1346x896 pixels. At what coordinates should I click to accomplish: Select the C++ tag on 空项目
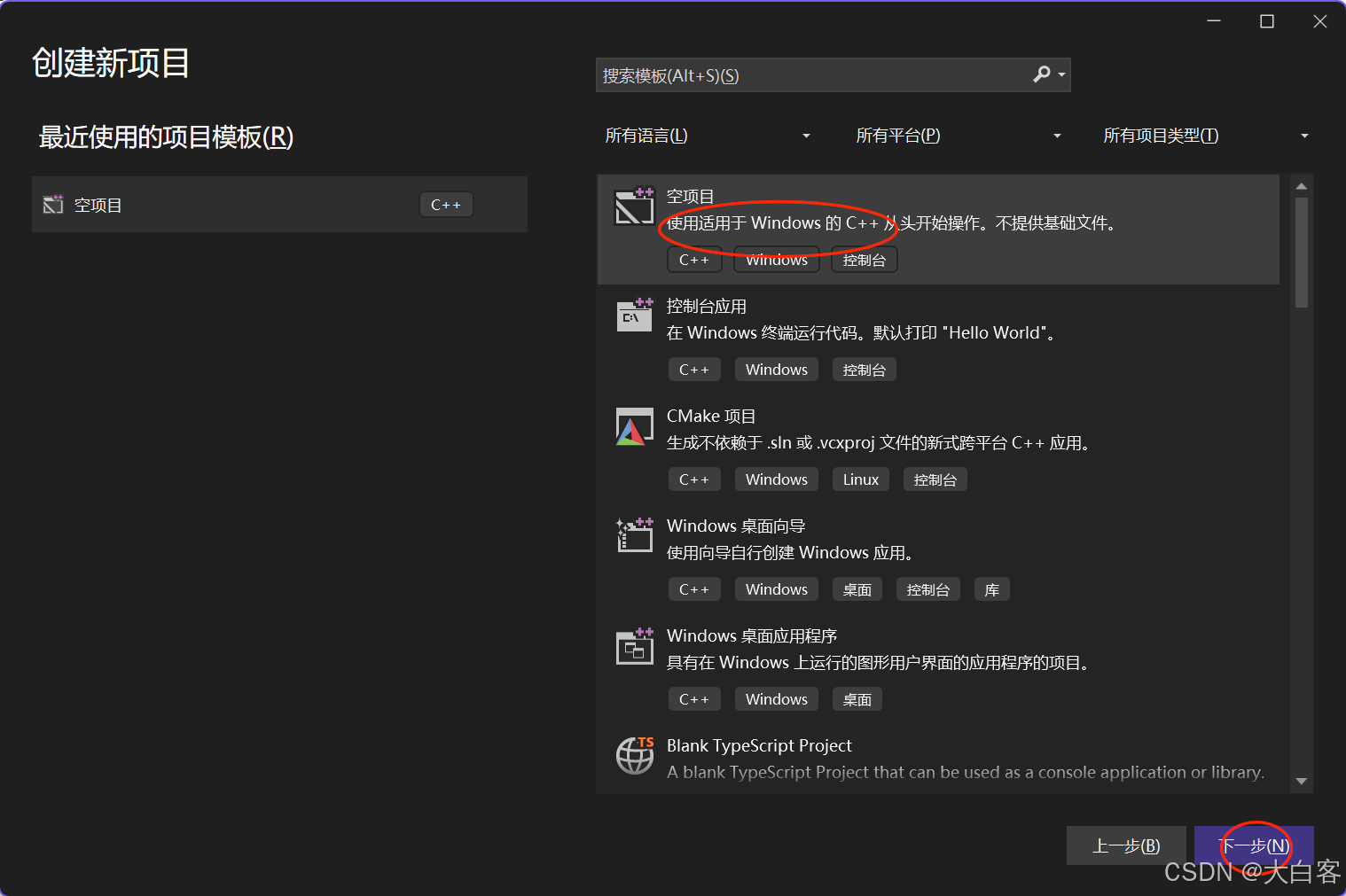pos(694,259)
